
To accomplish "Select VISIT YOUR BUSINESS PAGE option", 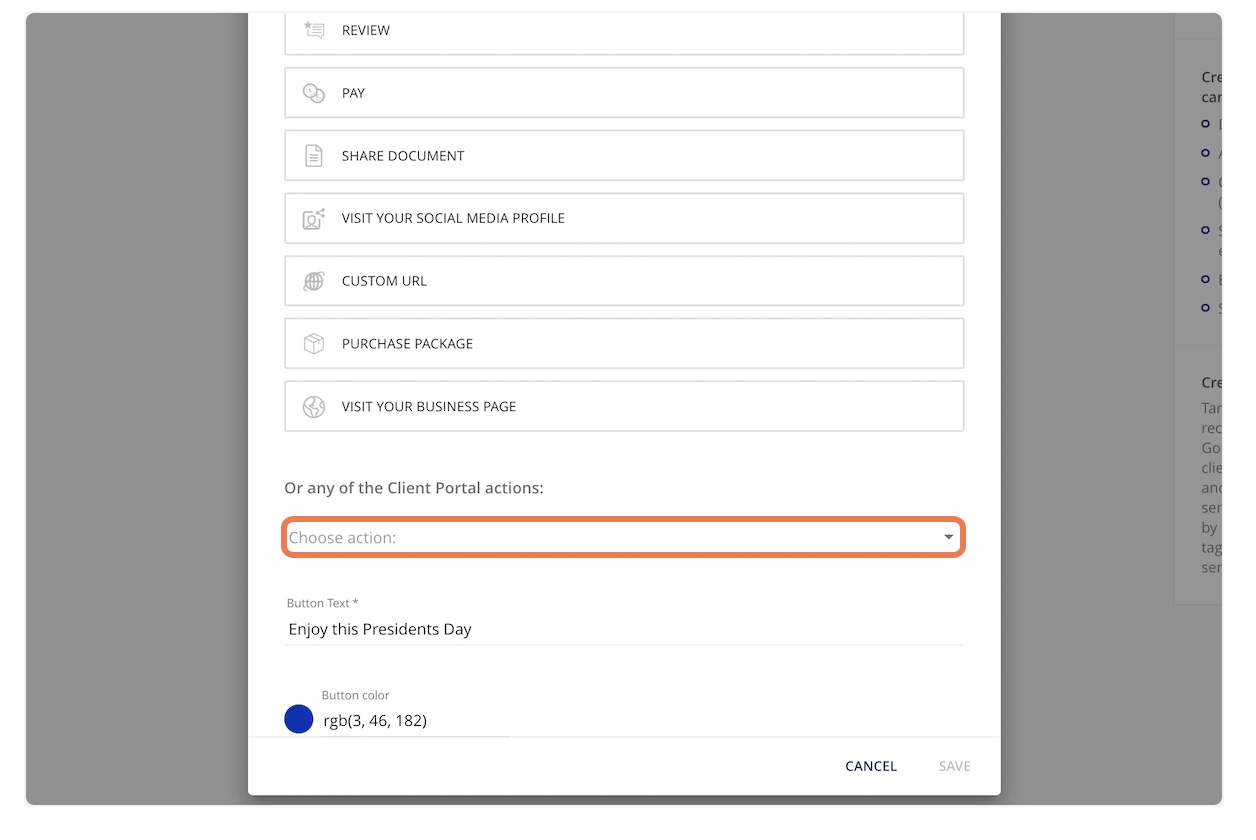I will tap(624, 406).
